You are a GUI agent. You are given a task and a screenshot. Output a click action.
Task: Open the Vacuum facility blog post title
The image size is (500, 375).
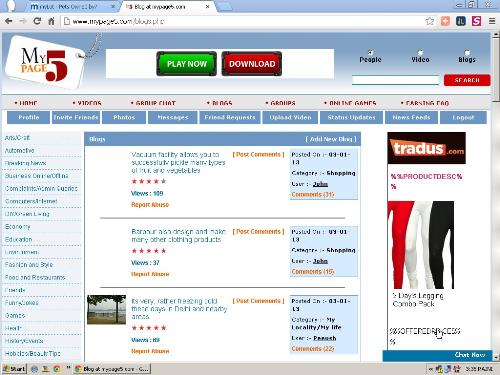[x=178, y=162]
